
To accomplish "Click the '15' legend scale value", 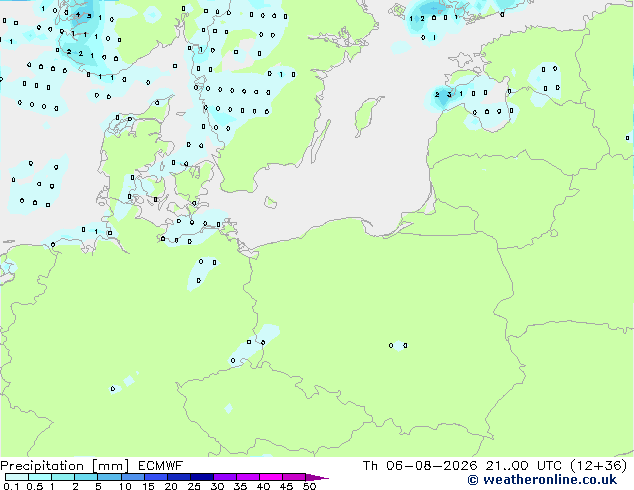I will (x=148, y=486).
